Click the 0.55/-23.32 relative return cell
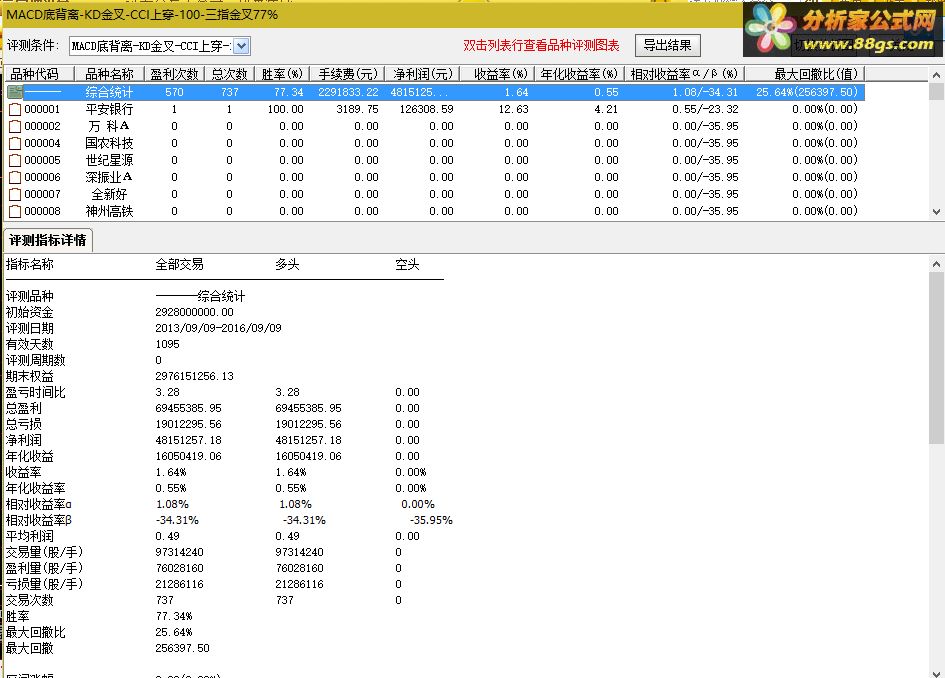 [705, 109]
